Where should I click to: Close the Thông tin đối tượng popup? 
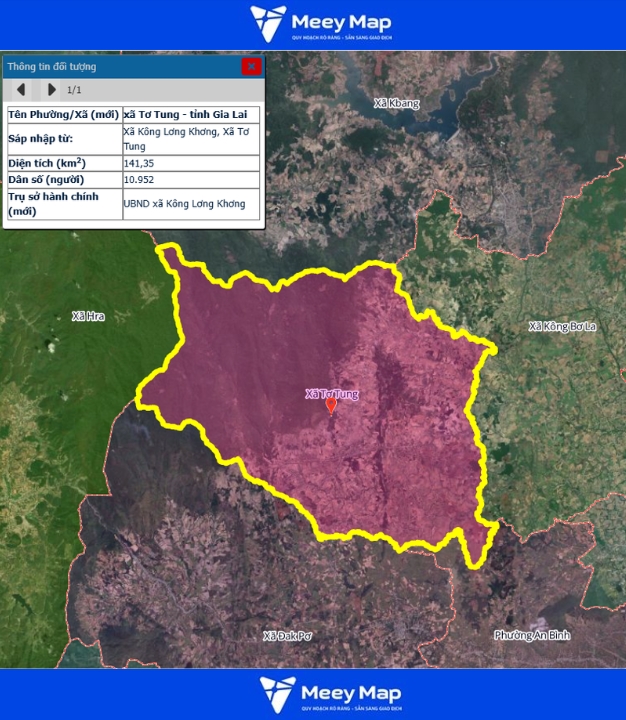pos(251,66)
